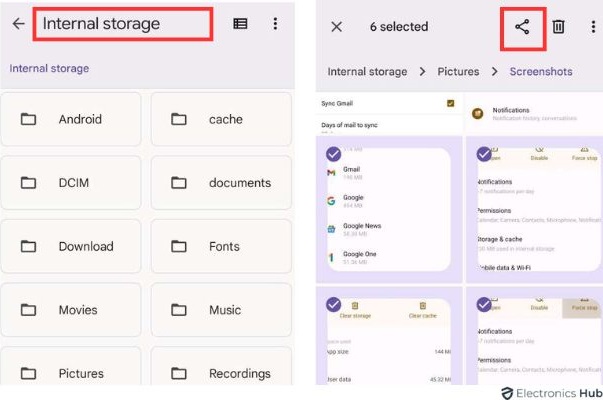Click folder icon beside Android
This screenshot has height=400, width=603.
28,119
